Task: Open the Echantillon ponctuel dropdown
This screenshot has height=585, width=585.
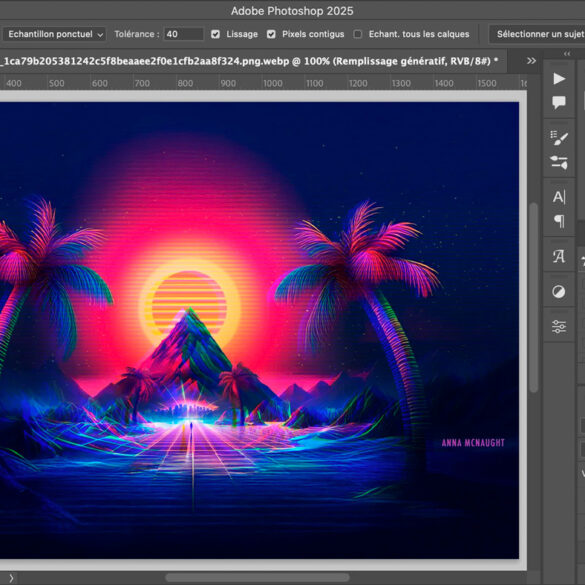Action: (x=54, y=34)
